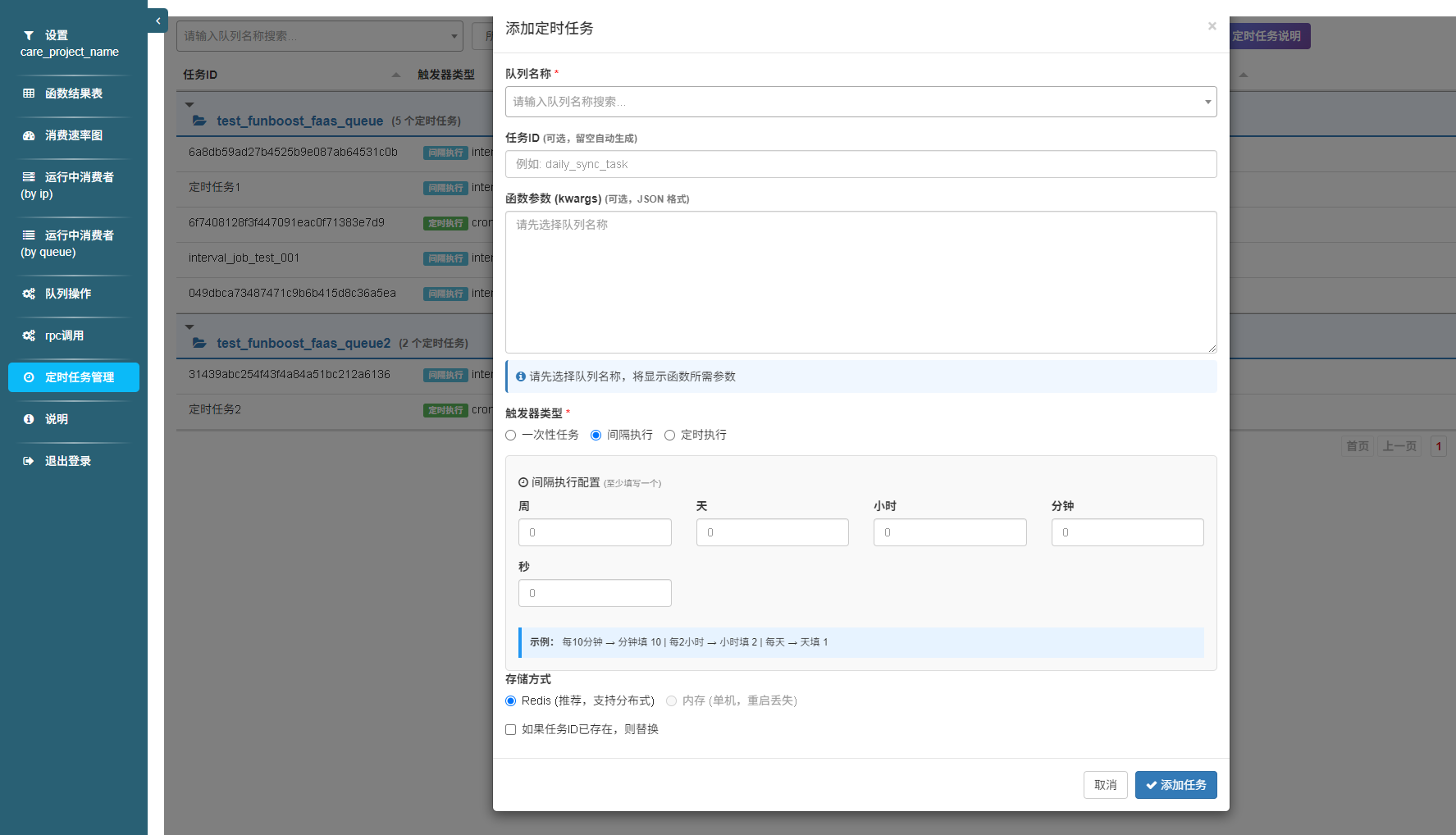Click the 任务ID input field
Screen dimensions: 1456x835
tap(860, 164)
